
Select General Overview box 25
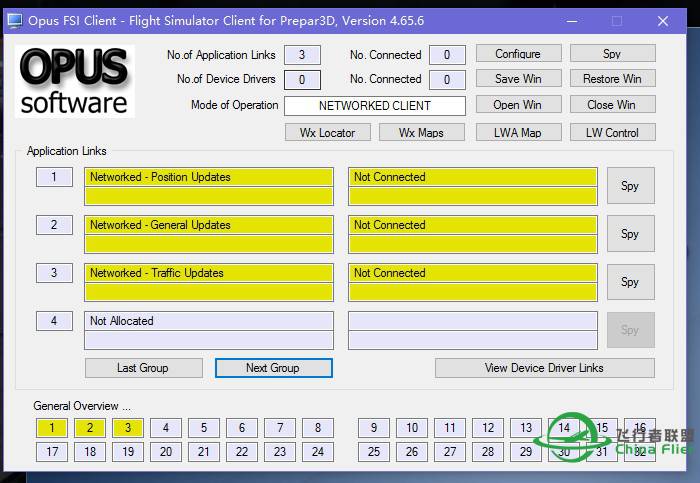pyautogui.click(x=374, y=452)
